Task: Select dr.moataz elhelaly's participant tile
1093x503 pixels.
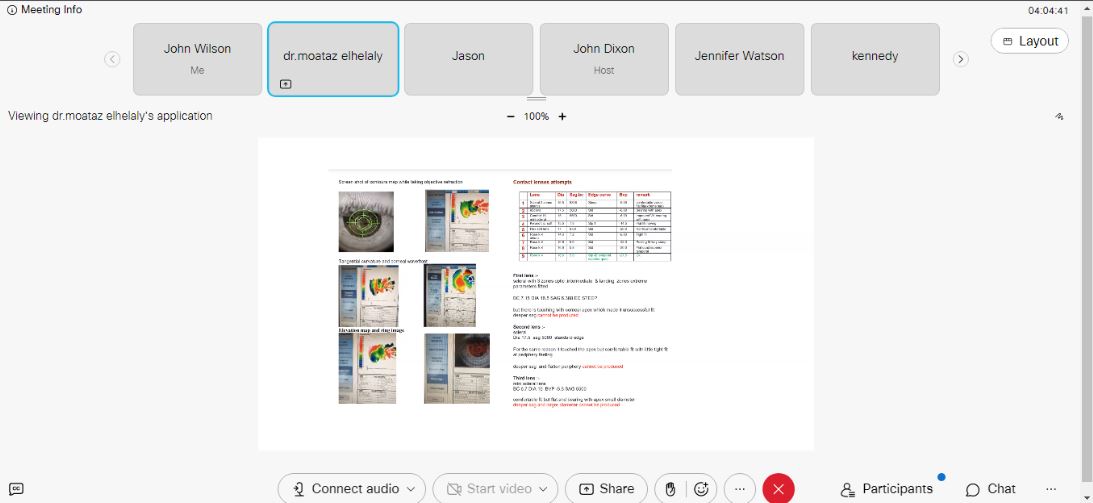Action: (x=333, y=59)
